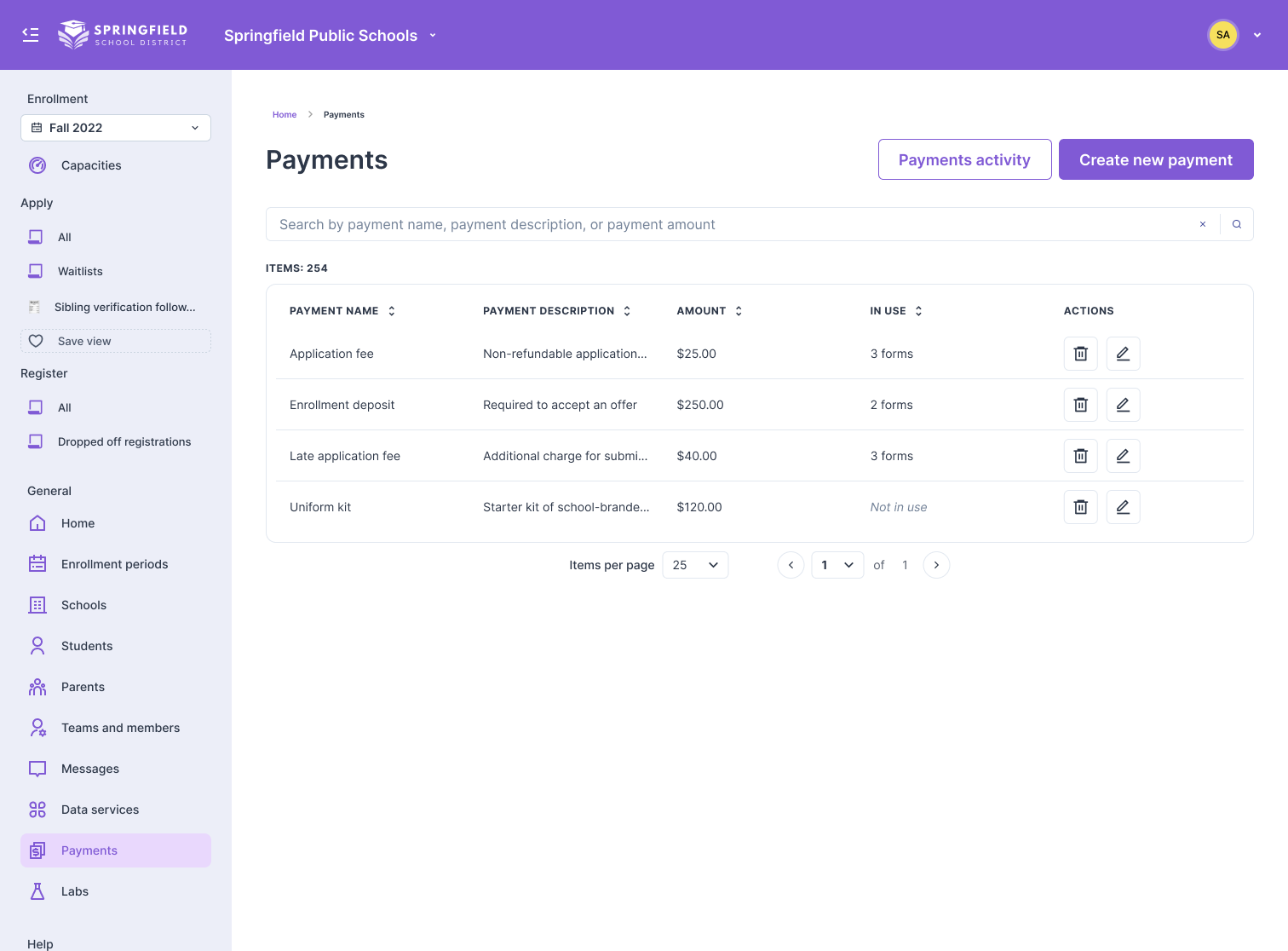Follow the Home breadcrumb link

(x=285, y=114)
